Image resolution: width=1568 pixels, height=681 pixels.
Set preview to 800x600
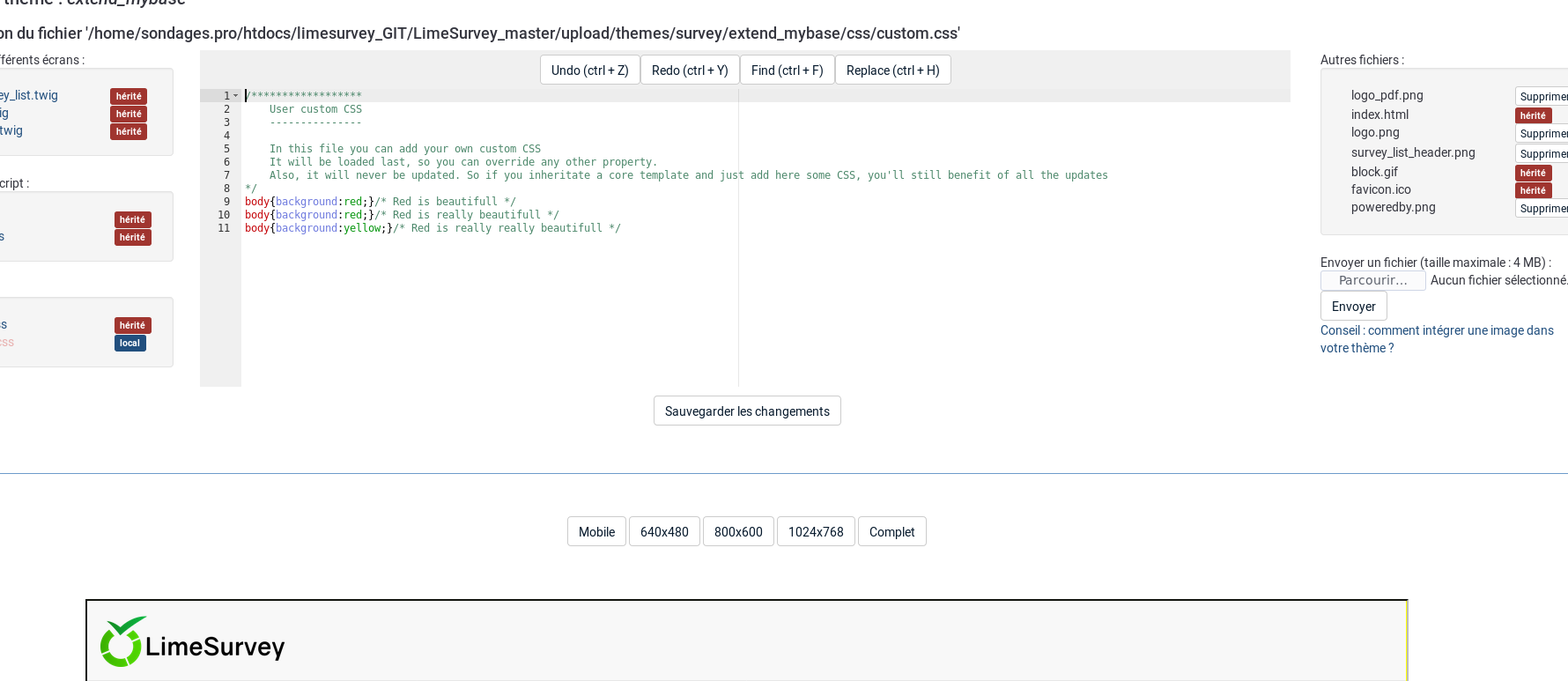[x=738, y=532]
